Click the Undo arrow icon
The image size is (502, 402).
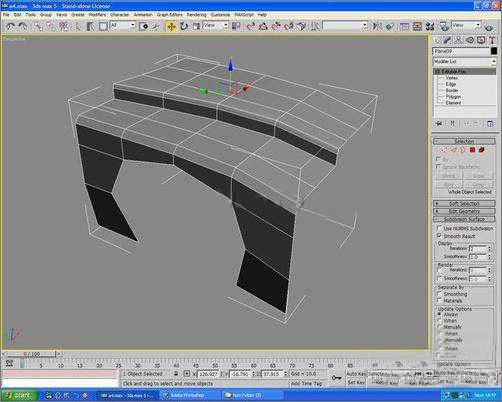[x=10, y=26]
